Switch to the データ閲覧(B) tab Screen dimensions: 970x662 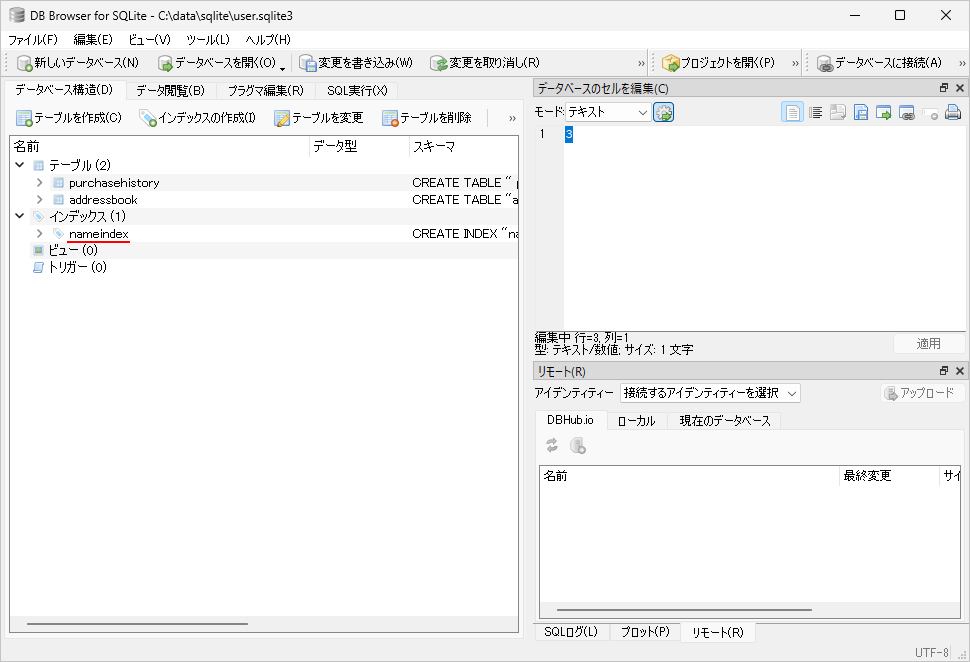click(x=170, y=90)
